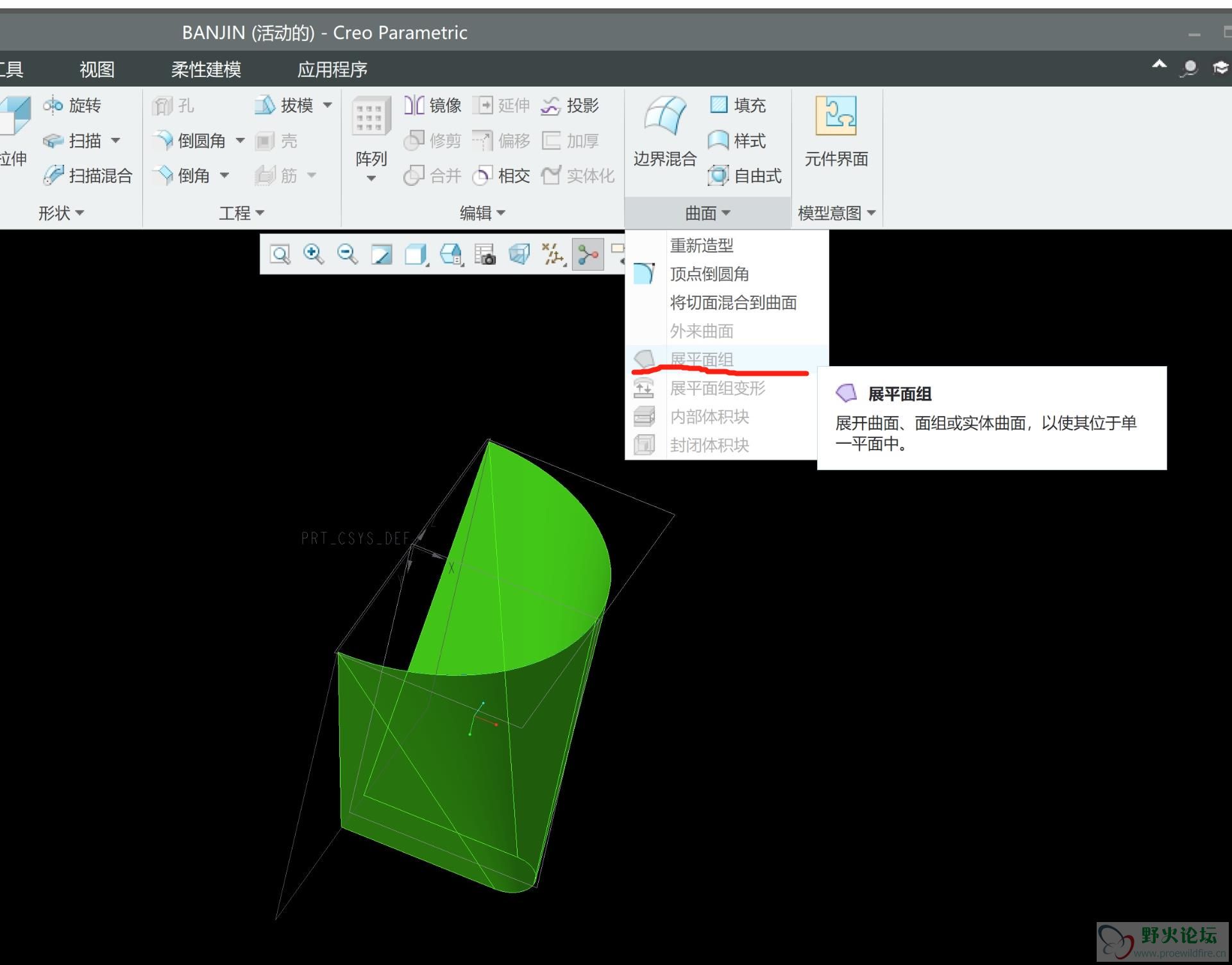Expand the 拔模 dropdown arrow
Image resolution: width=1232 pixels, height=965 pixels.
[328, 105]
